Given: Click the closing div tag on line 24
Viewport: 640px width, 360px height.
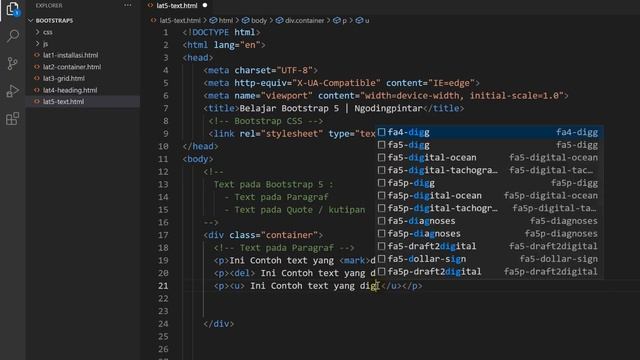Looking at the screenshot, I should click(219, 324).
